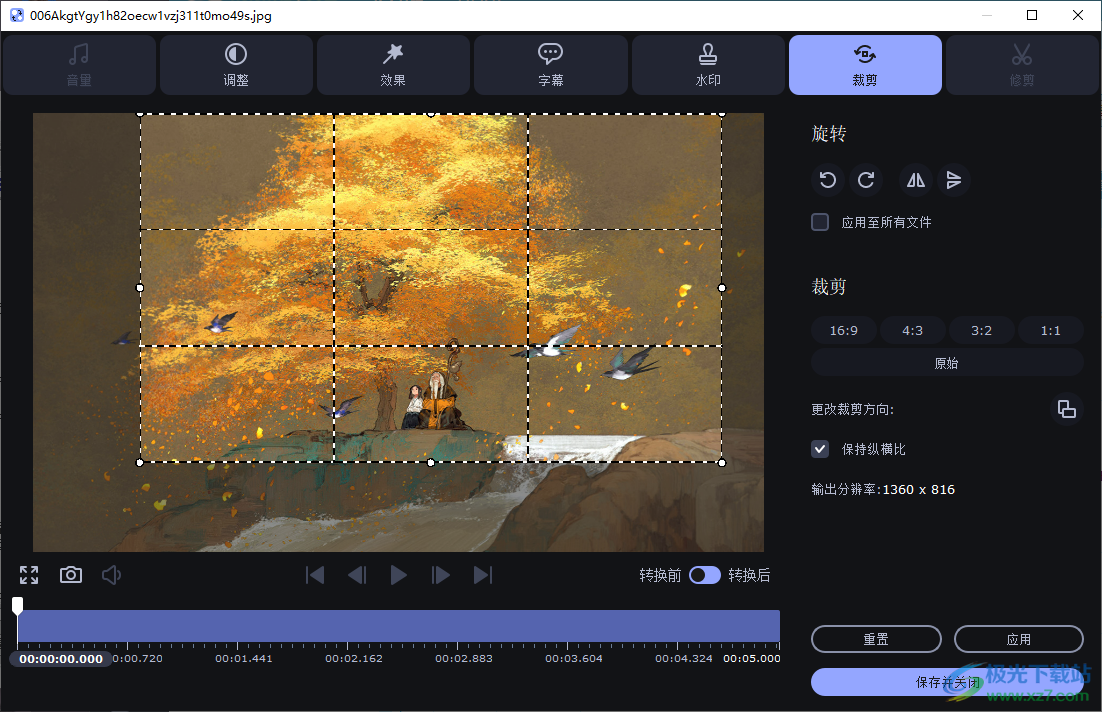The width and height of the screenshot is (1102, 712).
Task: Click the 应用 apply button
Action: point(1018,639)
